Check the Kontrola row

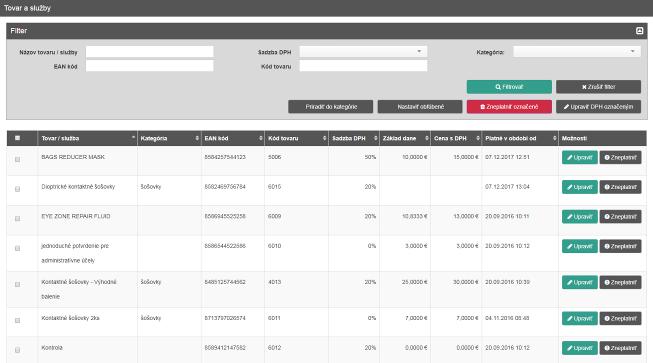pos(17,350)
